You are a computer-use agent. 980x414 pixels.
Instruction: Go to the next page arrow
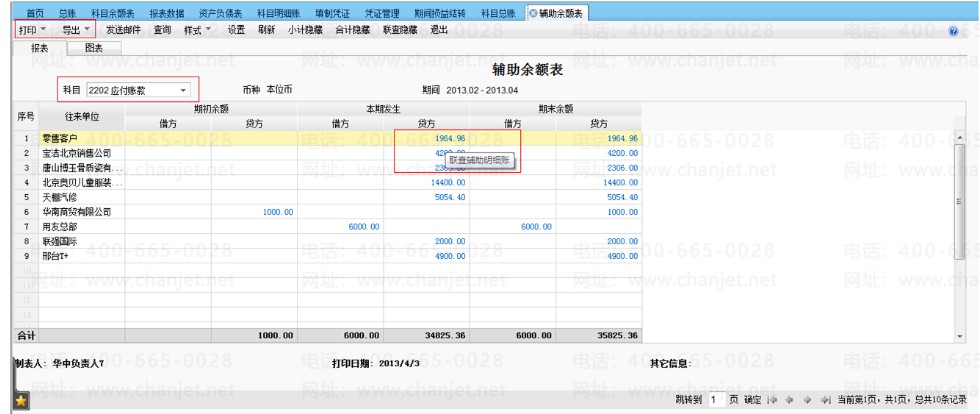[808, 400]
